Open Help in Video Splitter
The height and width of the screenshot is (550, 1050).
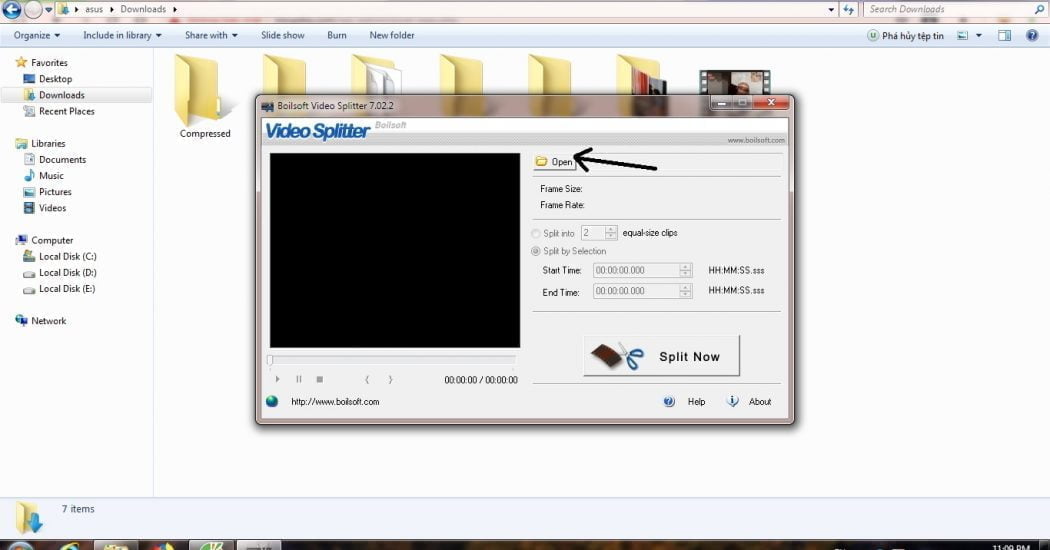(x=696, y=401)
